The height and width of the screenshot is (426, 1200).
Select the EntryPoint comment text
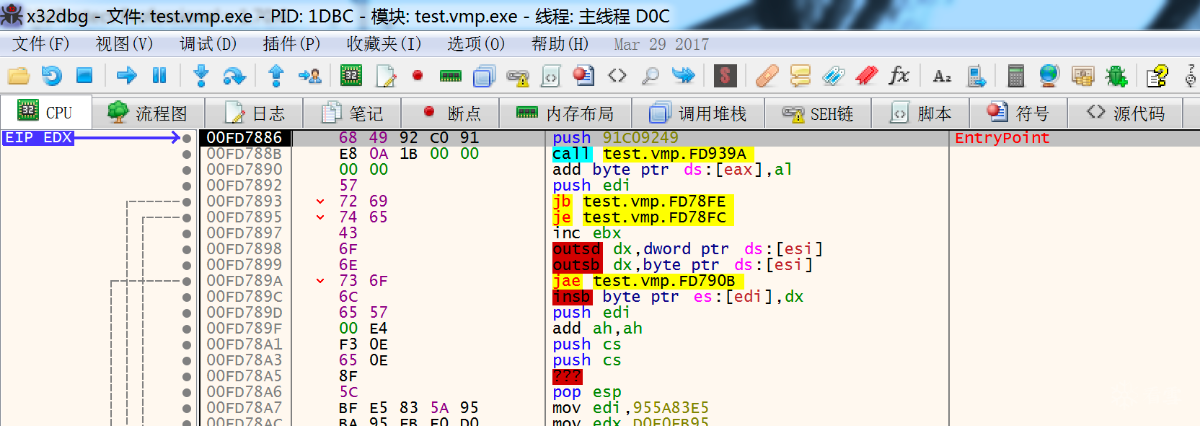point(1002,138)
